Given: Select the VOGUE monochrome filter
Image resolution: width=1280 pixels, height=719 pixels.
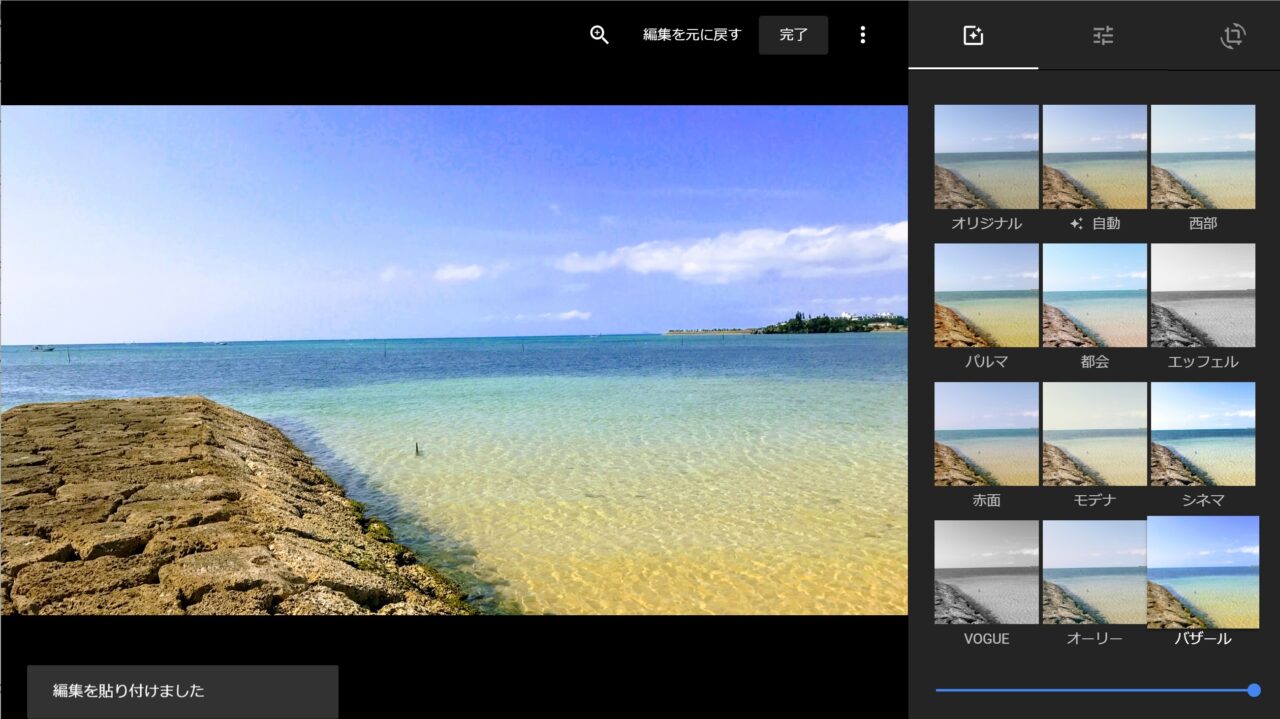Looking at the screenshot, I should (x=986, y=572).
